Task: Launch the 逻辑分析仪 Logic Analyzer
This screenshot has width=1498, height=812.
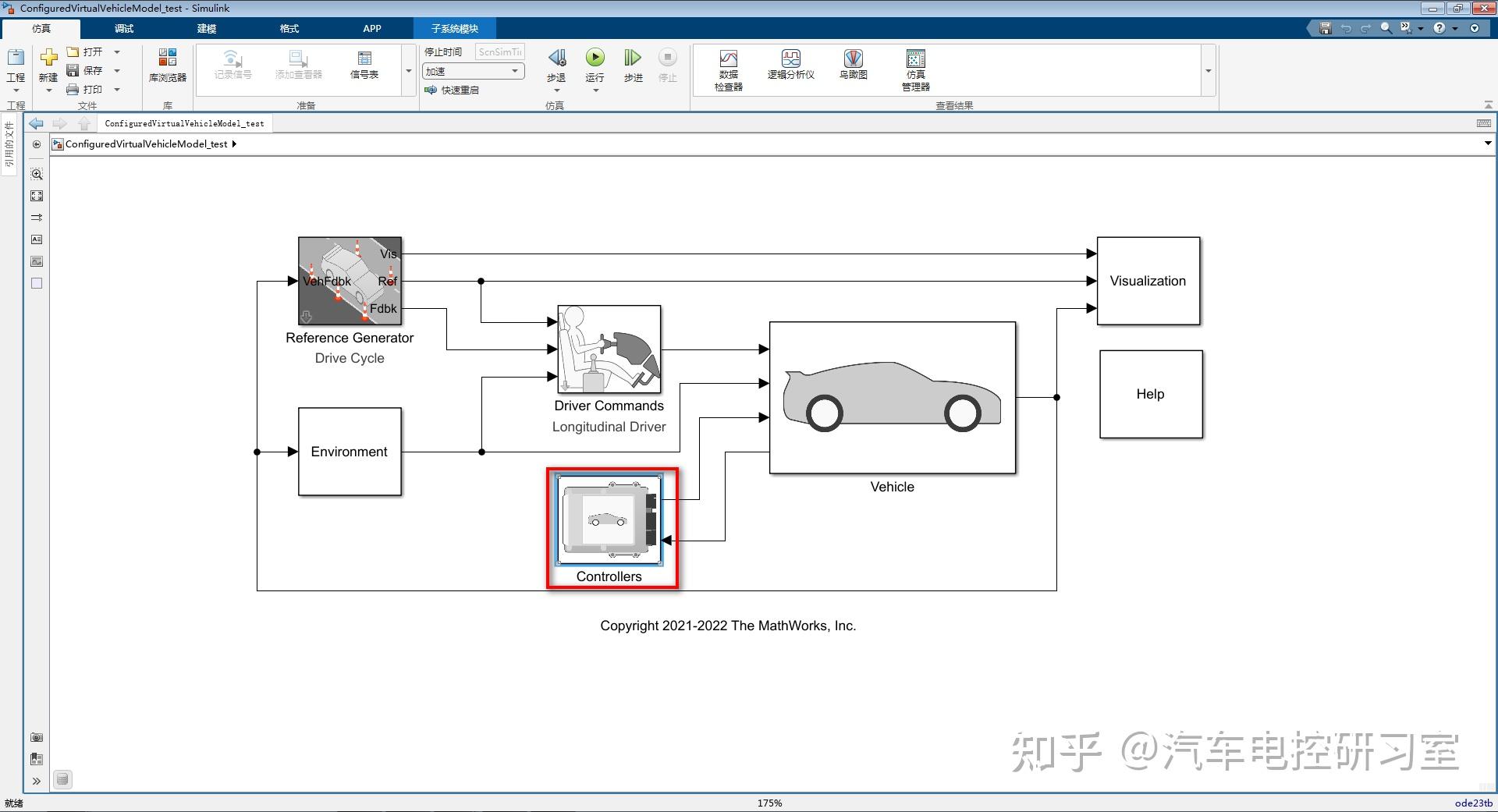Action: tap(790, 66)
